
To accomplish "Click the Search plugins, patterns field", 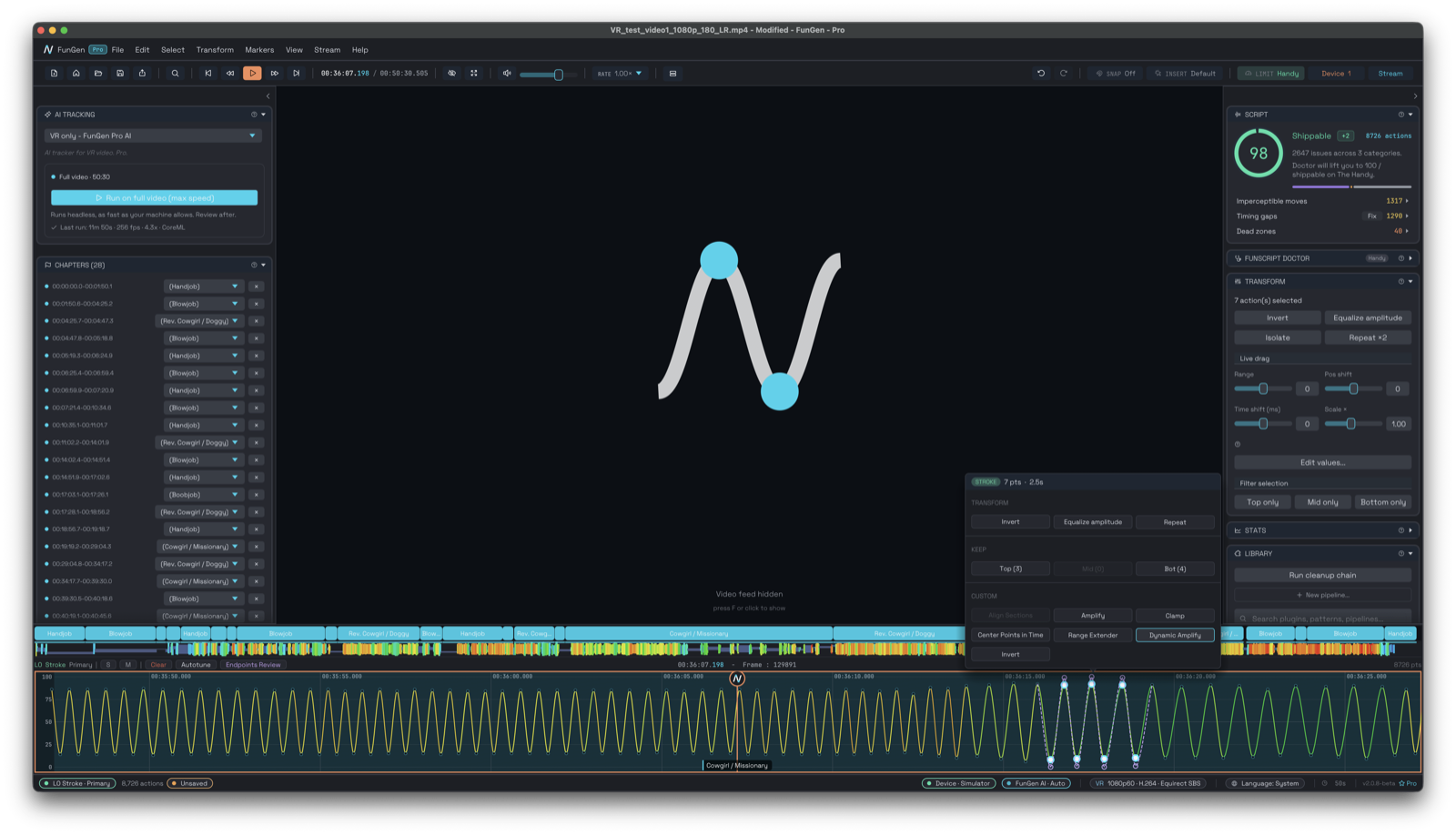I will (x=1322, y=619).
